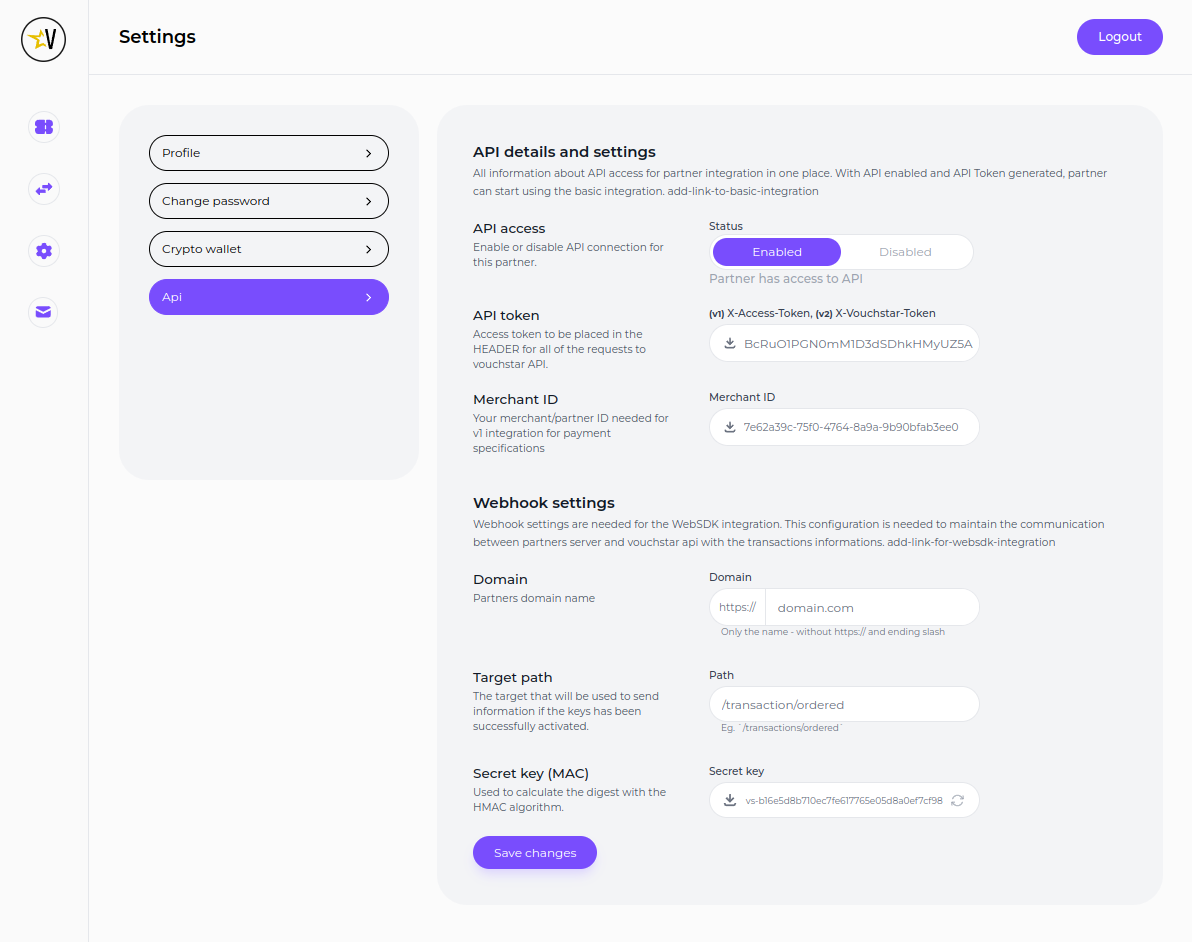Viewport: 1192px width, 942px height.
Task: Click 'Partner has access to API' text
Action: [x=785, y=279]
